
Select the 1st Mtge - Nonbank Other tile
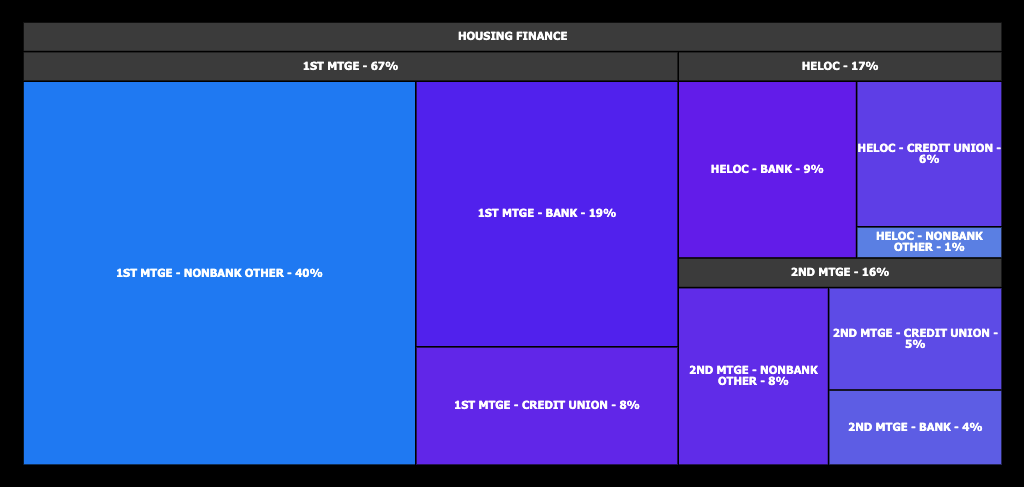(x=219, y=273)
